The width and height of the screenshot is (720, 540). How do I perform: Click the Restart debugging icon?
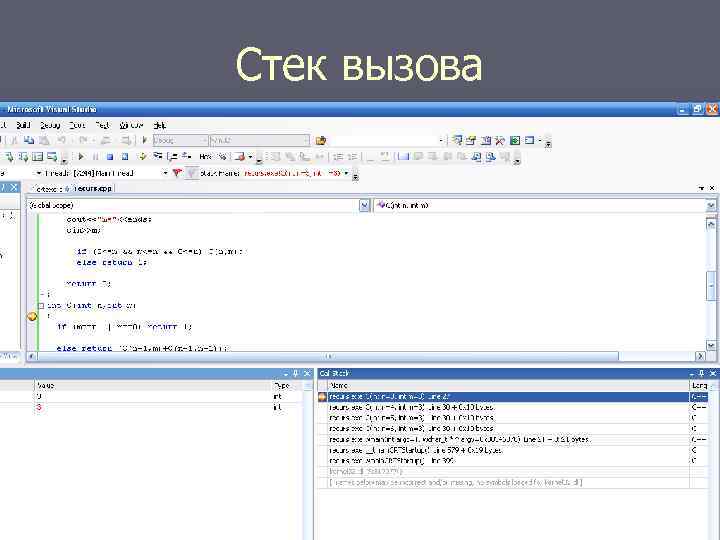click(124, 157)
